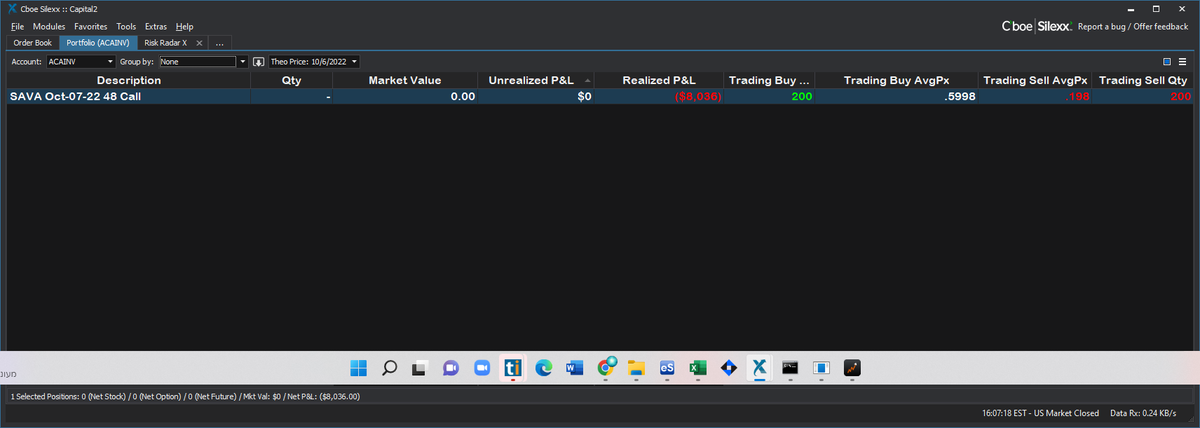Open the terminal window taskbar icon
This screenshot has width=1200, height=428.
tap(790, 368)
